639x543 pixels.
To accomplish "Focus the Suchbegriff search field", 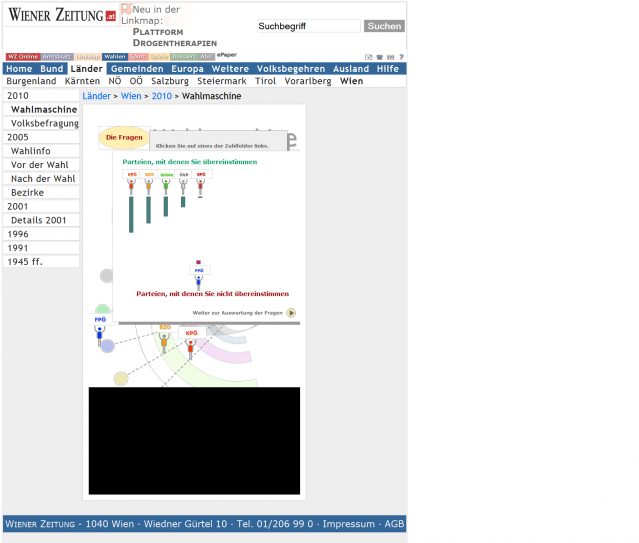I will coord(309,26).
